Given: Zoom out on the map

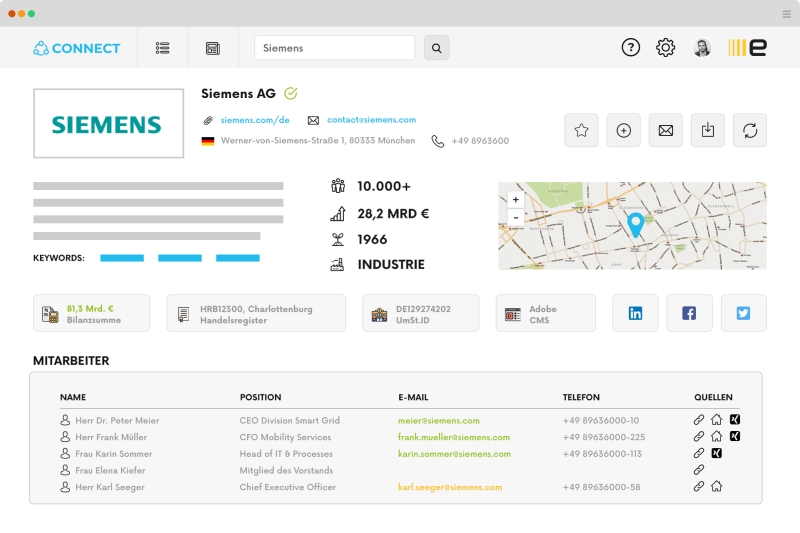Looking at the screenshot, I should click(x=516, y=217).
